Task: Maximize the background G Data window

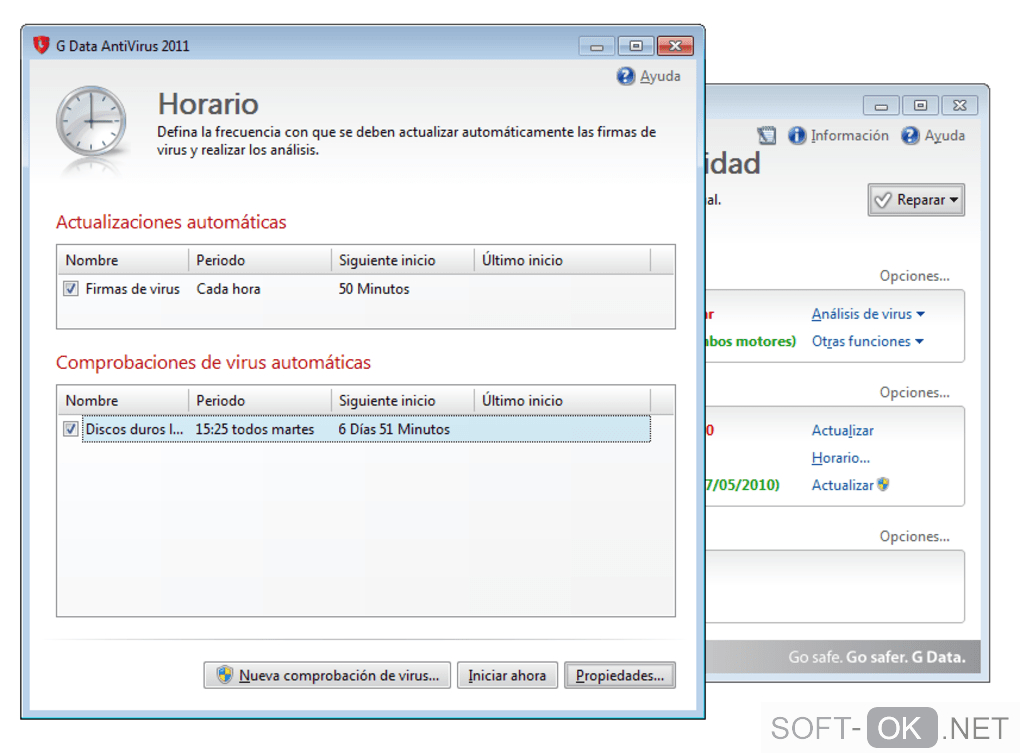Action: coord(920,105)
